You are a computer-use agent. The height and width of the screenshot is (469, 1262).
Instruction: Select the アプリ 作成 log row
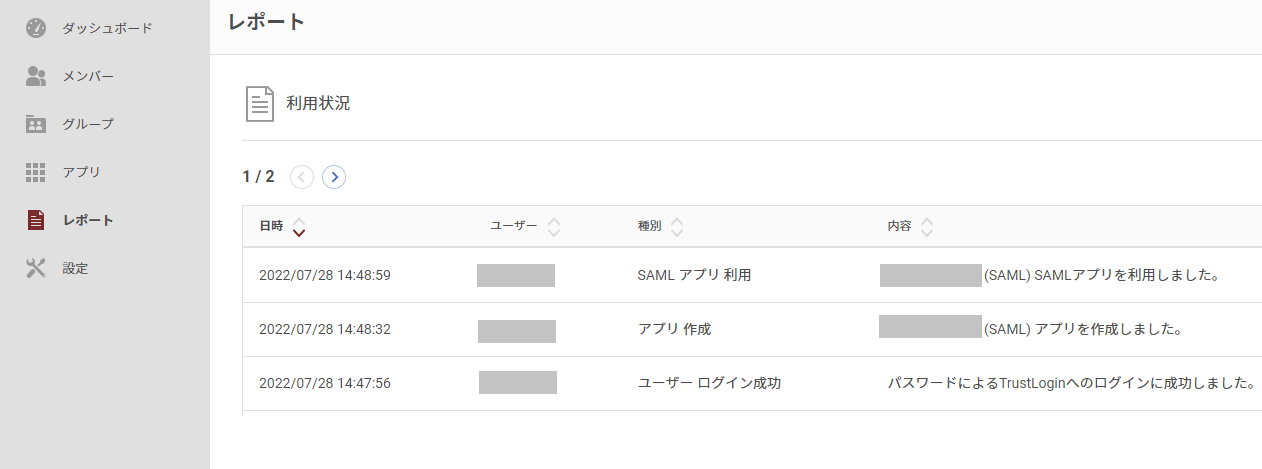tap(752, 329)
